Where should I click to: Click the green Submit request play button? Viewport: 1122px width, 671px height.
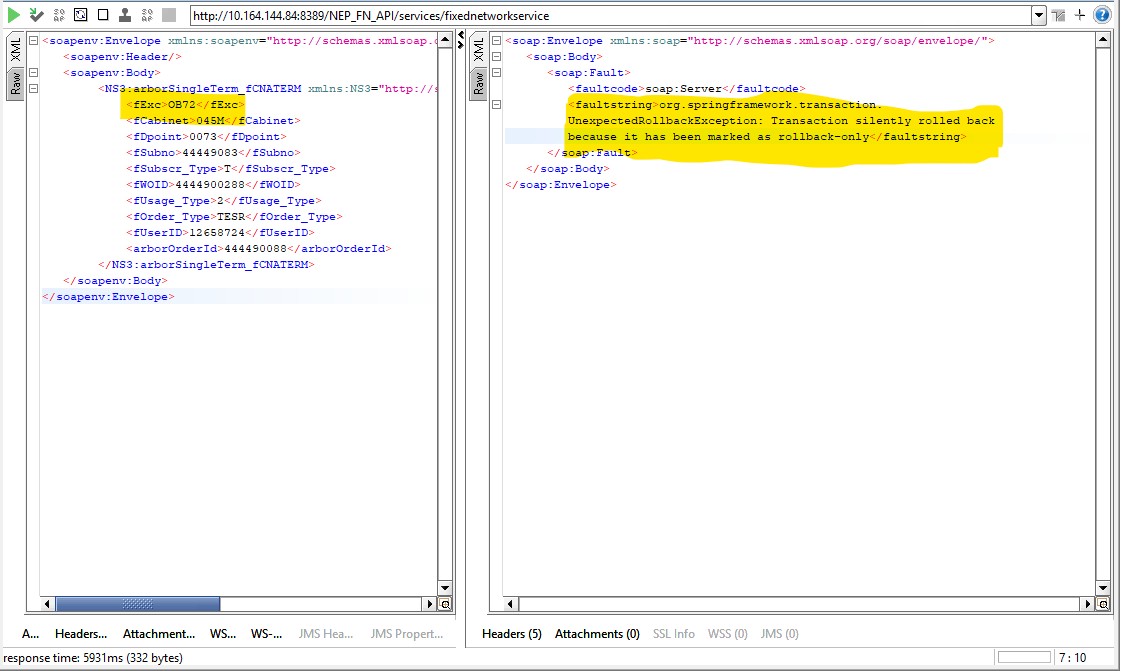[13, 15]
